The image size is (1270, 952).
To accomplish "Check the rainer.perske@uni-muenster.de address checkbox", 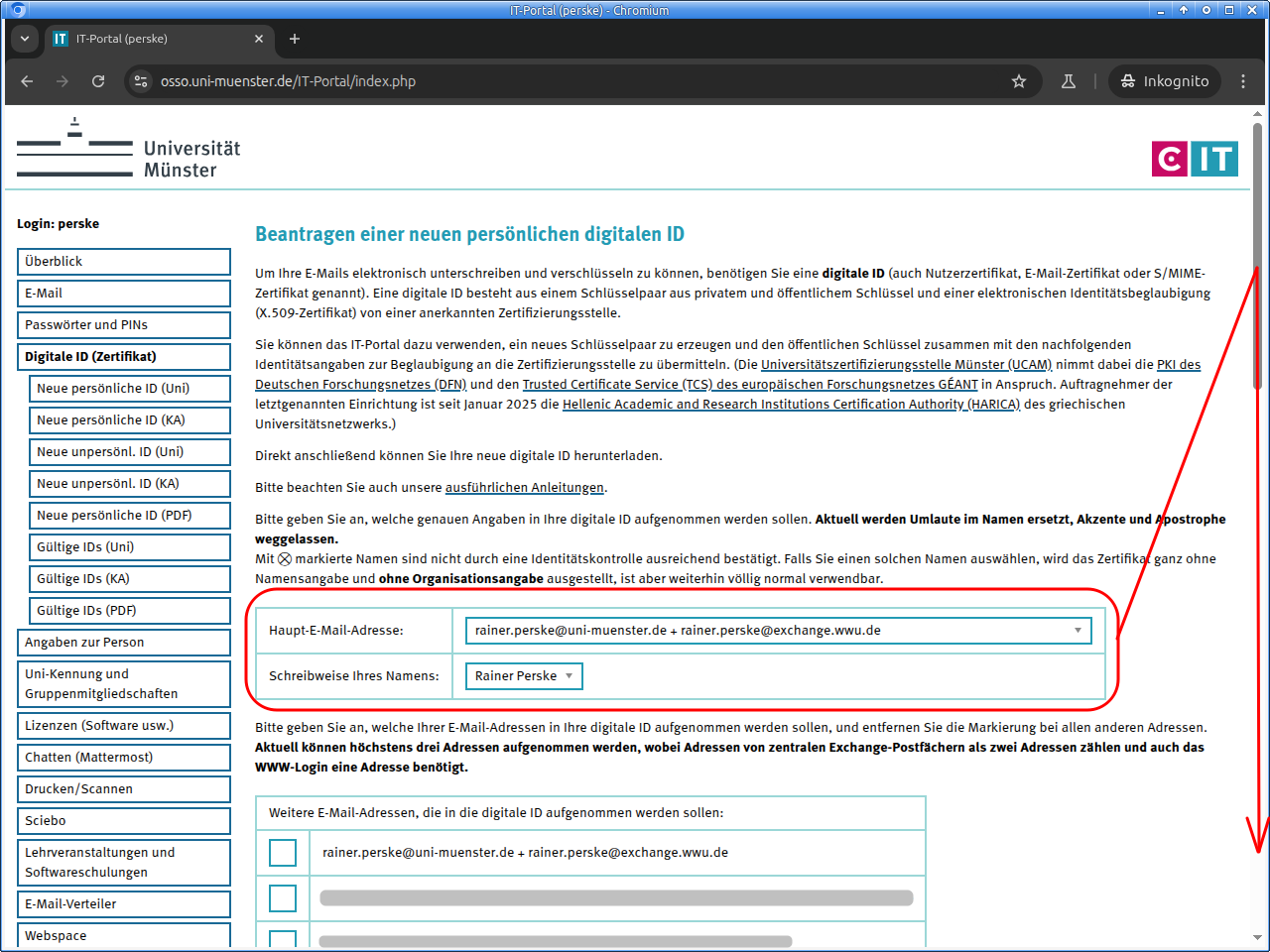I will point(283,853).
